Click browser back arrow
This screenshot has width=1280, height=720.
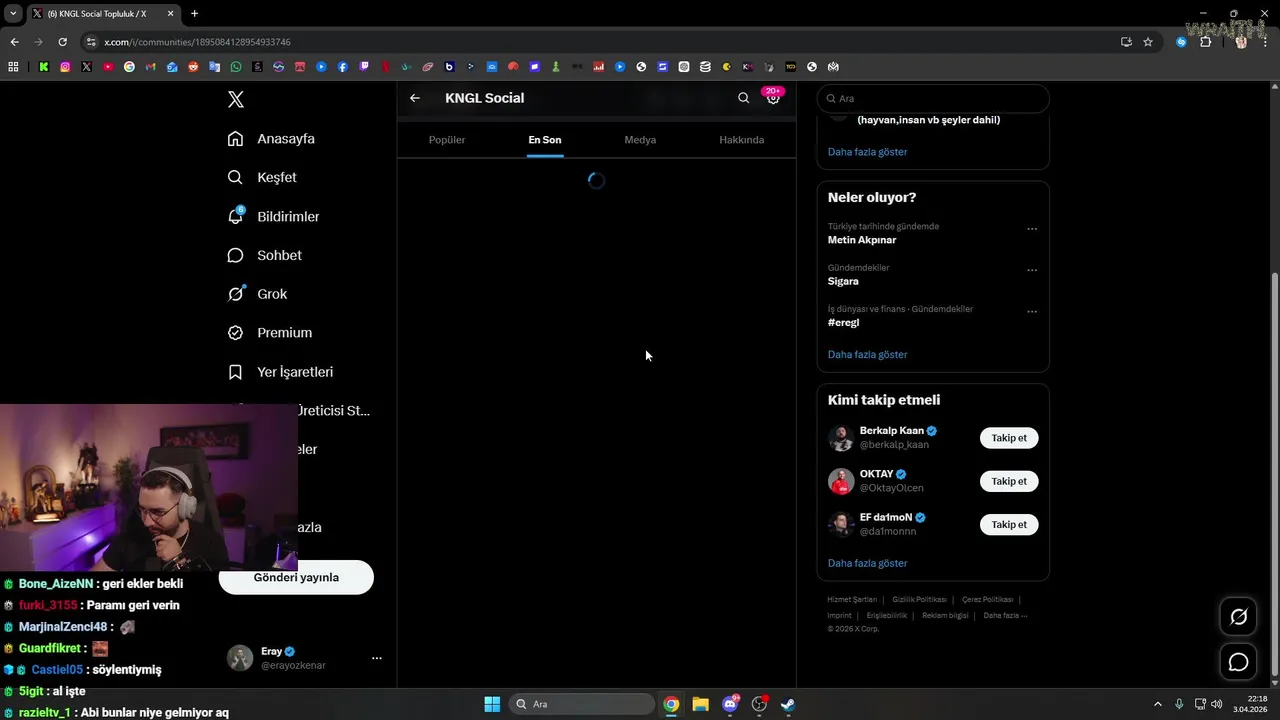coord(14,42)
